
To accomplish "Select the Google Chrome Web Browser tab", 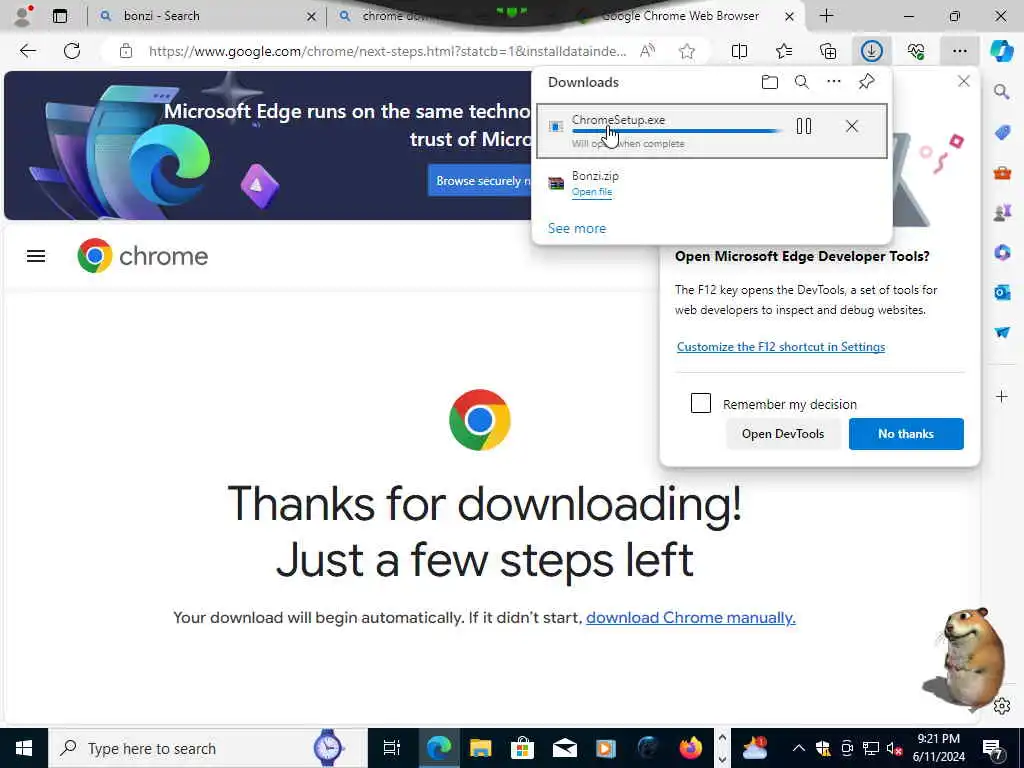I will 679,16.
